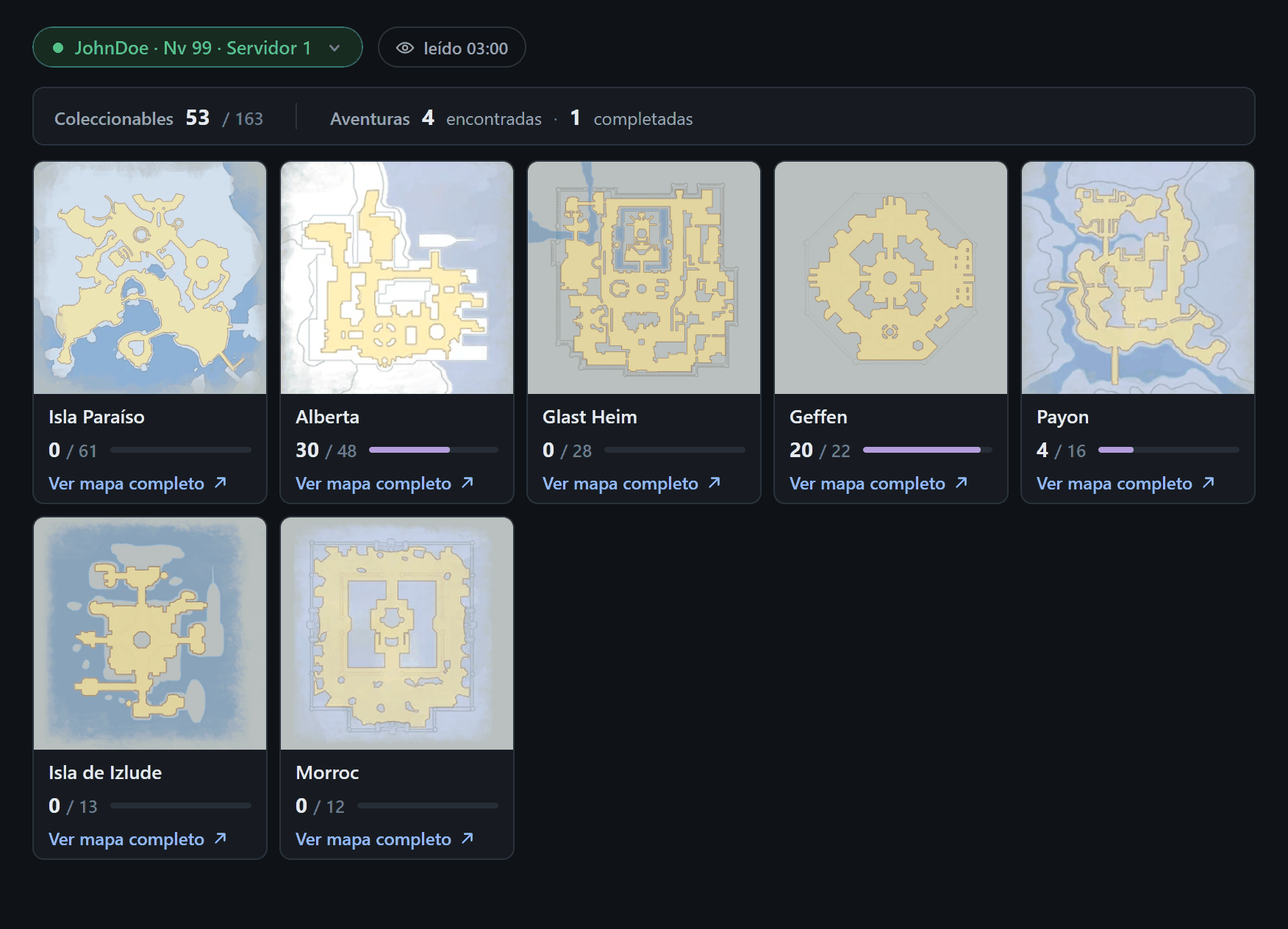Click external arrow icon on Payon card

click(x=1209, y=483)
